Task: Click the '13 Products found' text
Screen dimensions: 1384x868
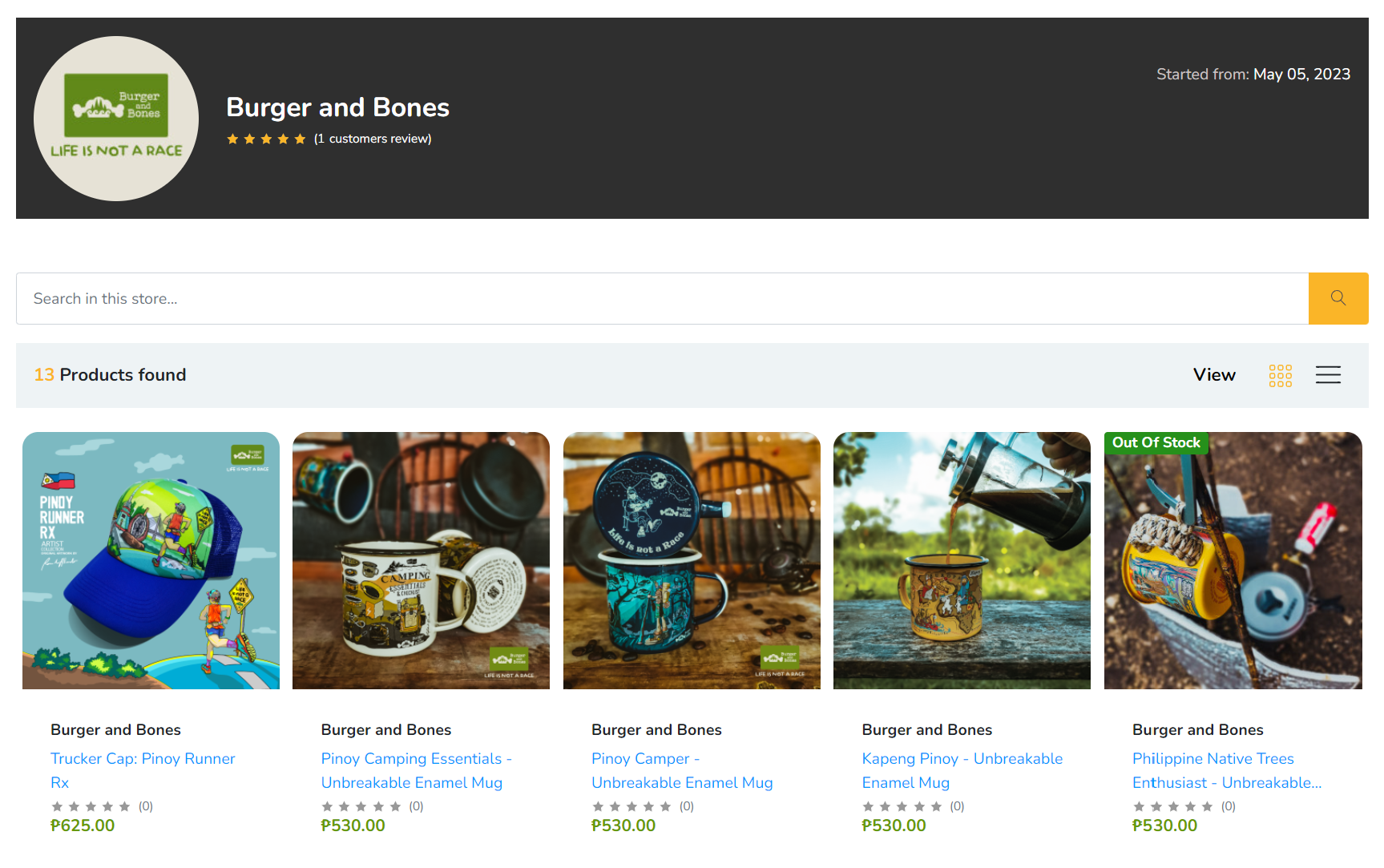Action: [x=110, y=375]
